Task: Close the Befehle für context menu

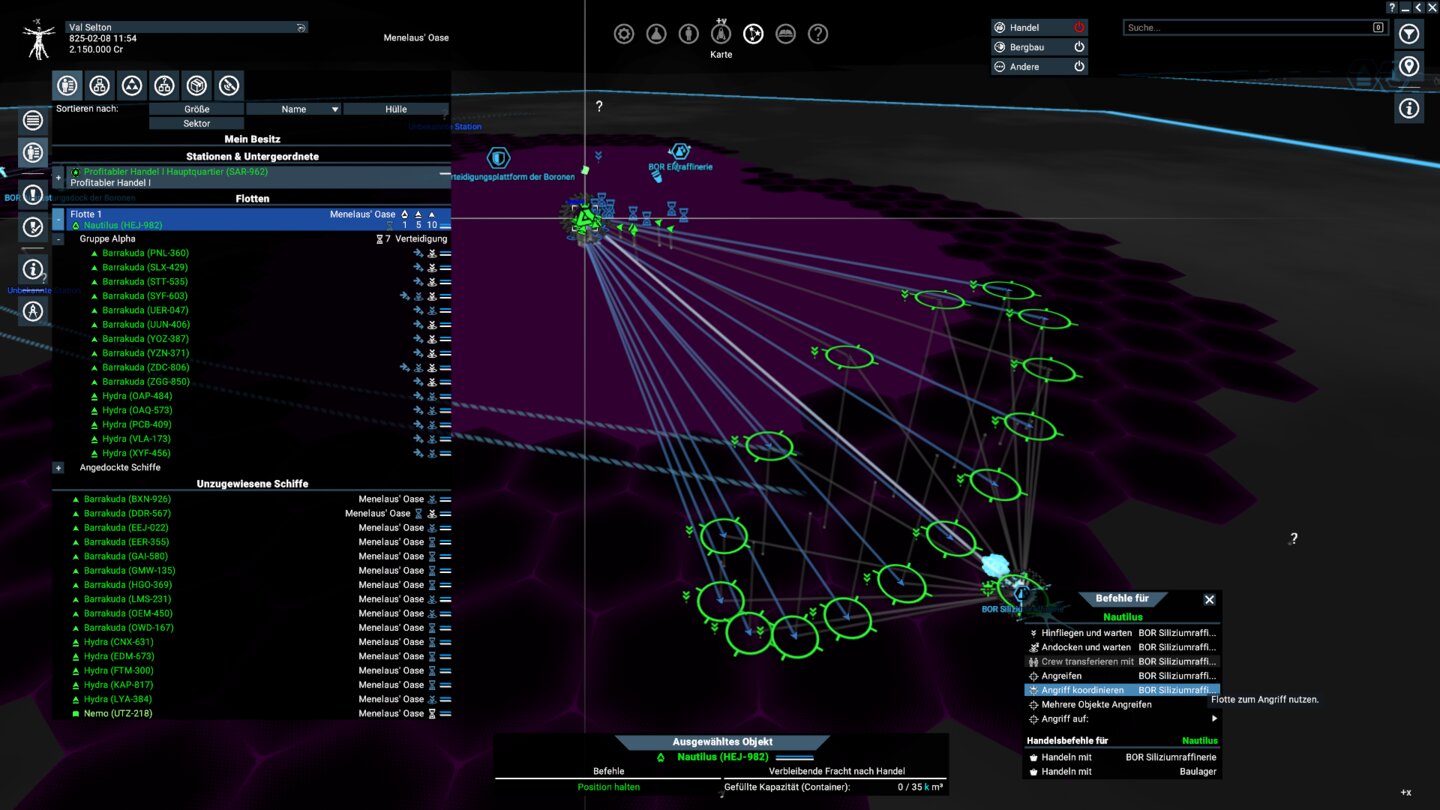Action: pyautogui.click(x=1209, y=600)
